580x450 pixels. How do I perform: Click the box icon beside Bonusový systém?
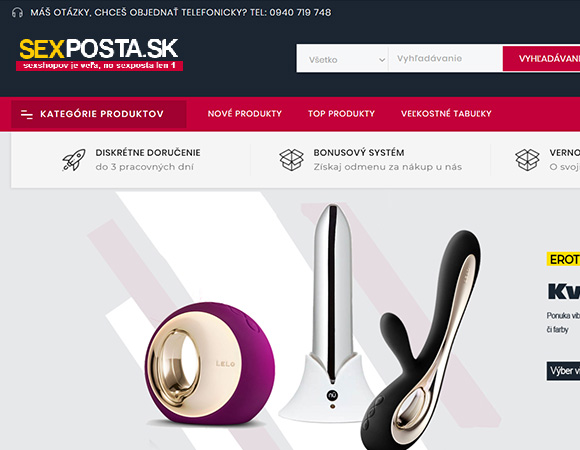coord(291,160)
